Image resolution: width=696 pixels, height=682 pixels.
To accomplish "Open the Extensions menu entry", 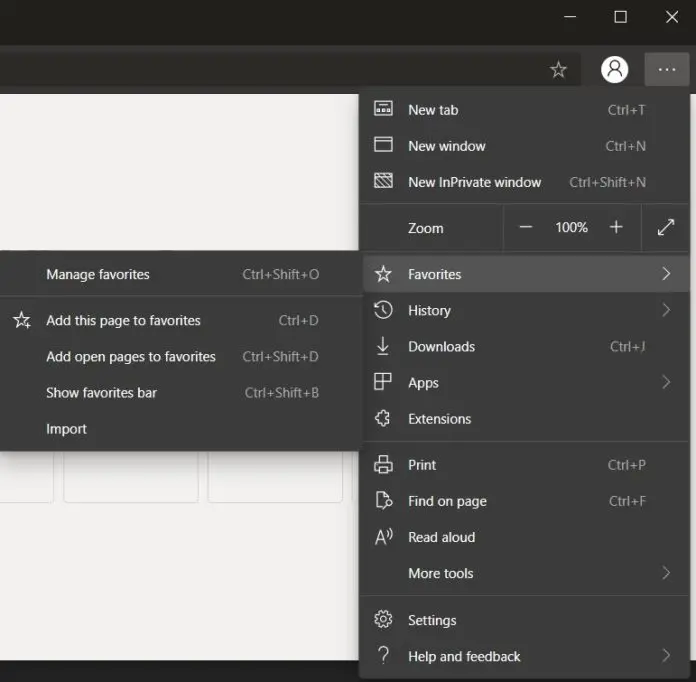I will point(524,419).
